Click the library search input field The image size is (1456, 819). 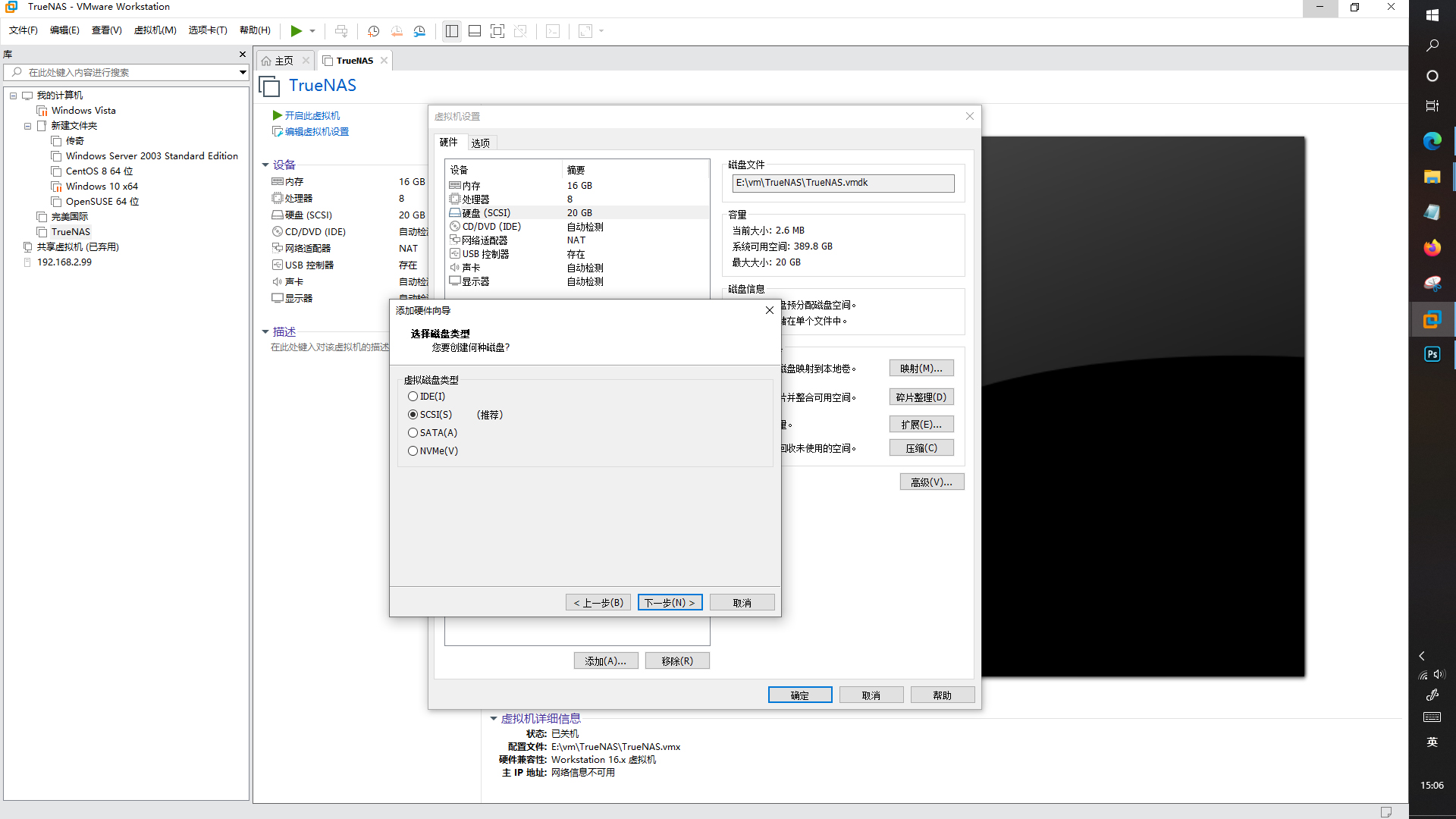(x=121, y=73)
